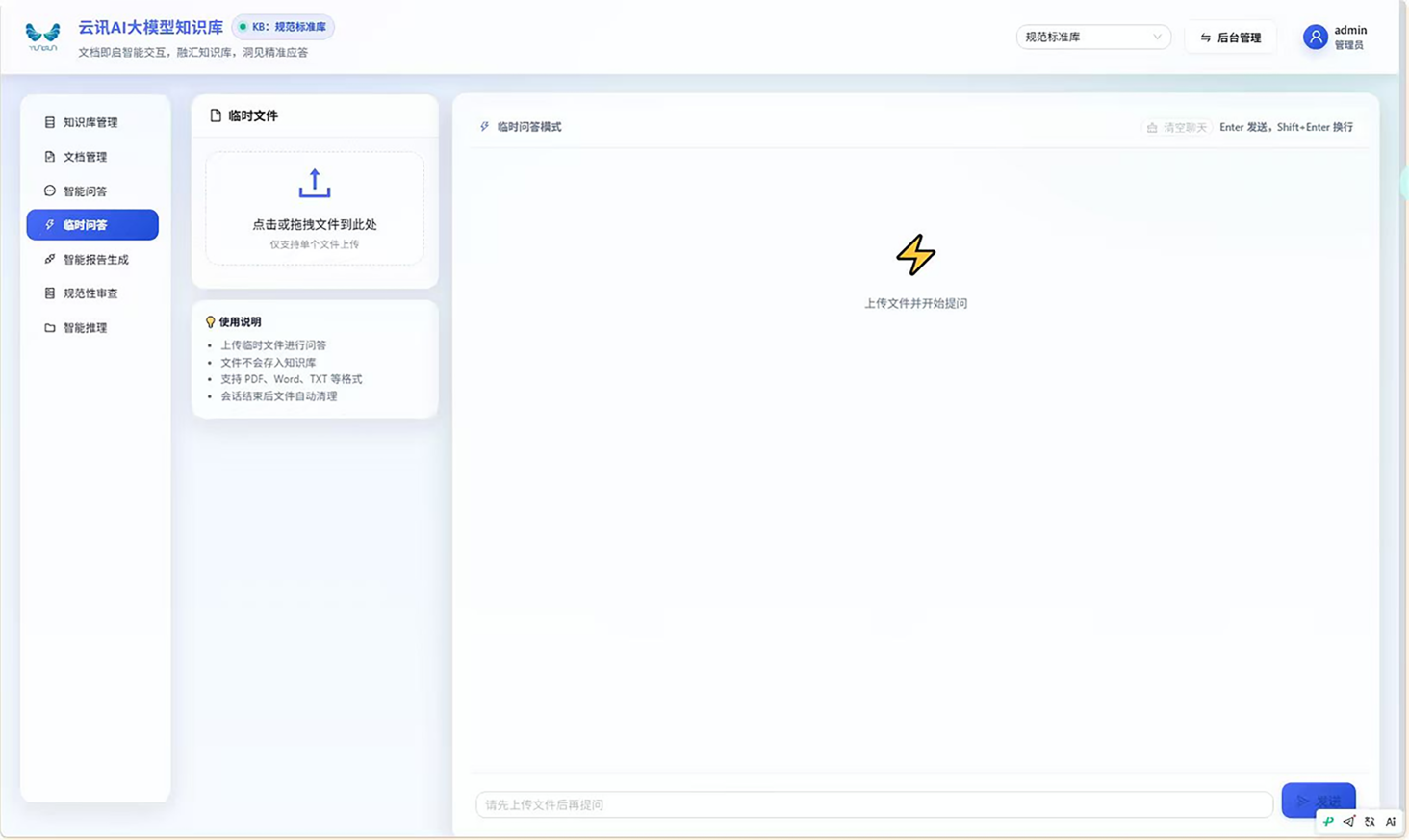Click the yellow lightning bolt icon
This screenshot has height=840, width=1409.
click(x=915, y=255)
